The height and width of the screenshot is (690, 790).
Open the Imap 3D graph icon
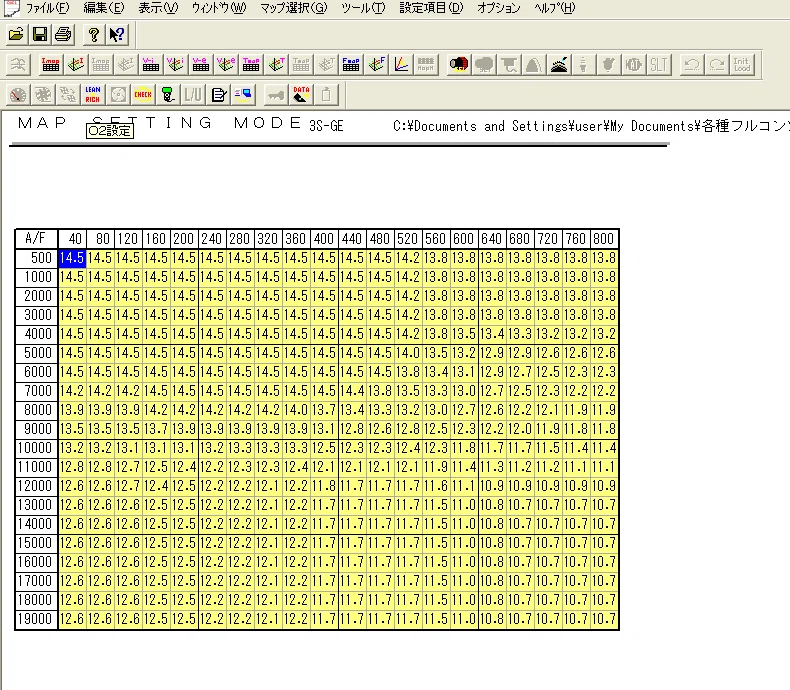coord(76,64)
